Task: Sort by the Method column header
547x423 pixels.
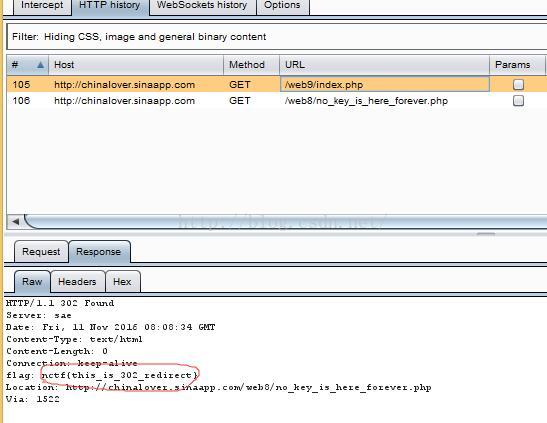Action: click(x=252, y=65)
